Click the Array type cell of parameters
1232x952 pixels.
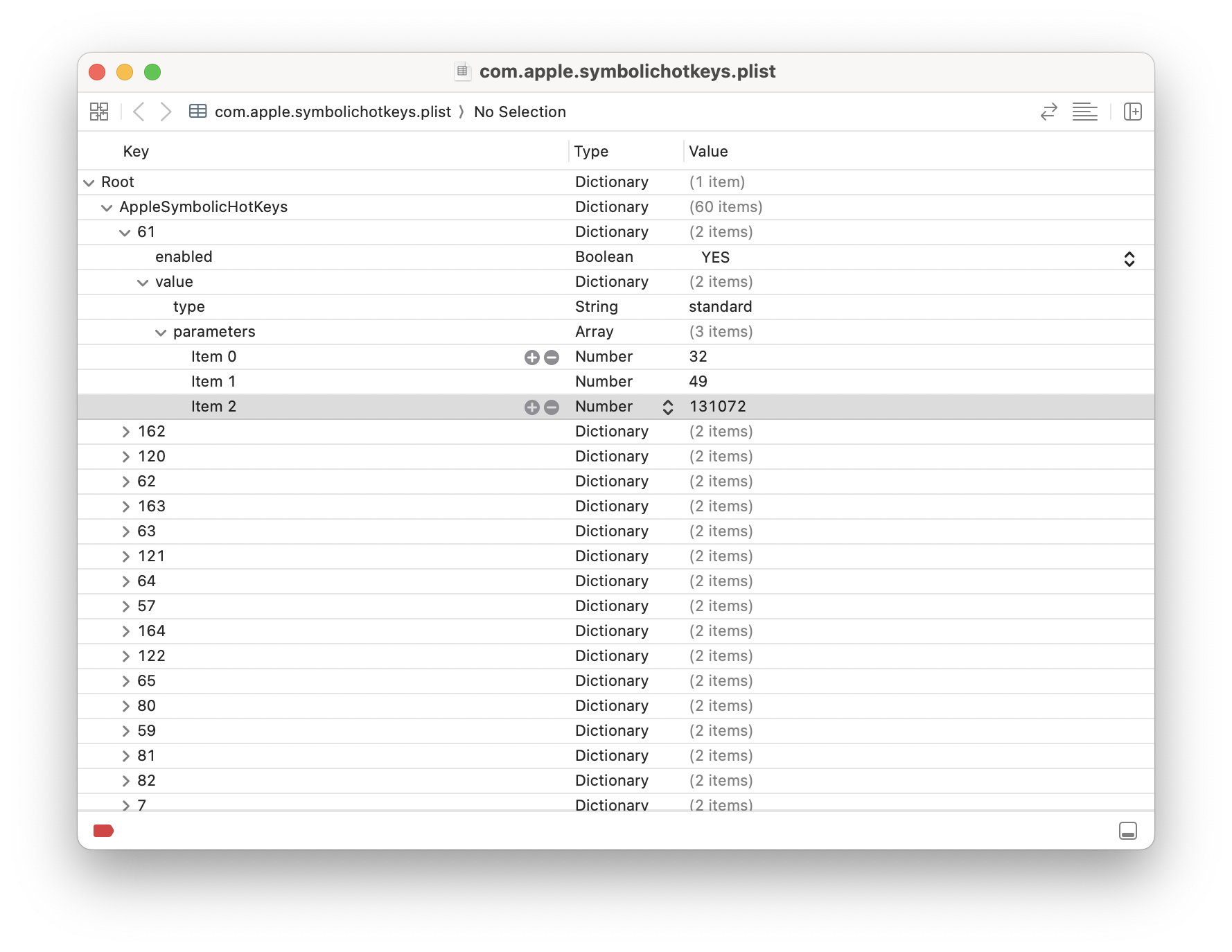click(x=594, y=332)
